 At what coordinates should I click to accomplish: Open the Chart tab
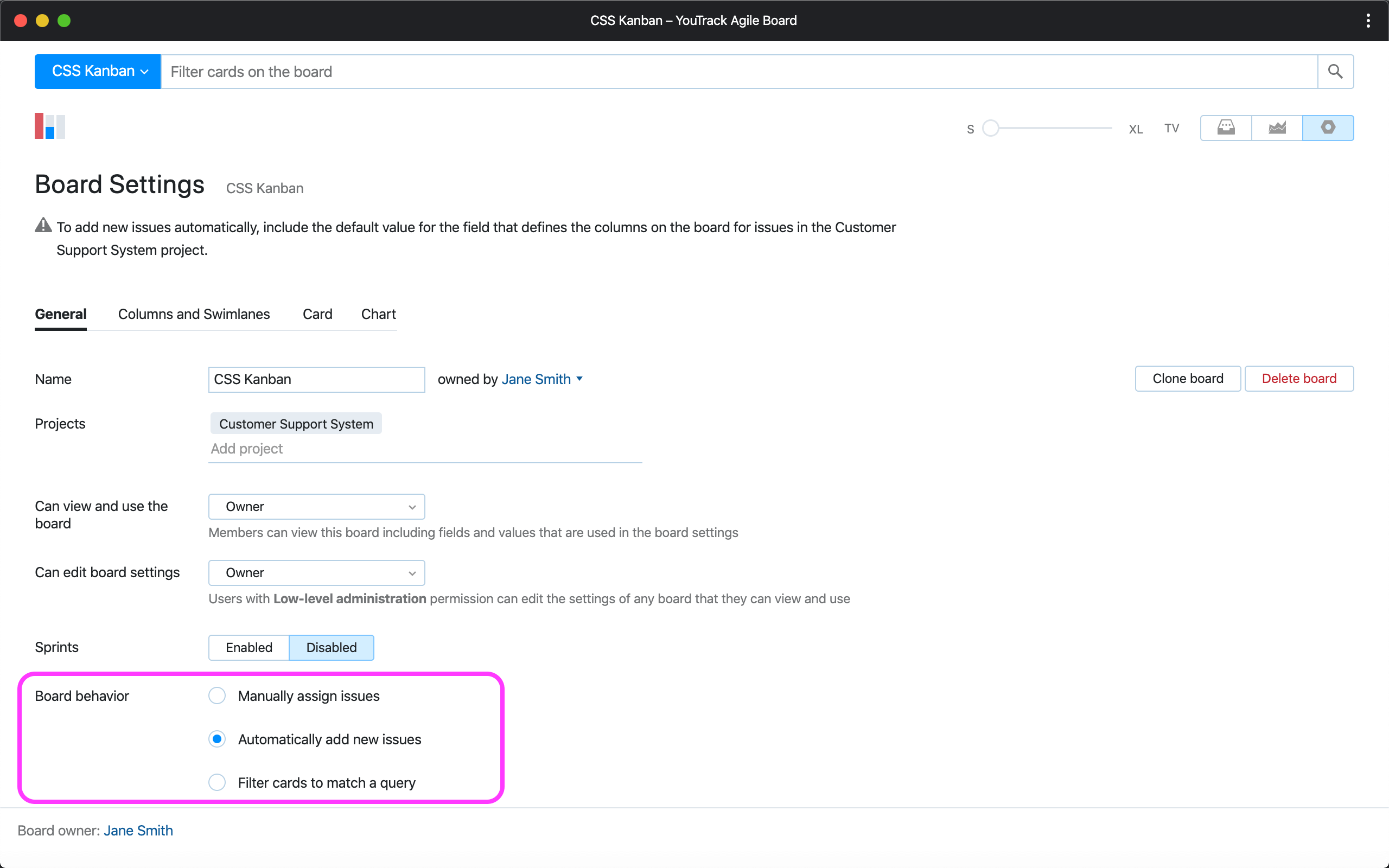coord(378,314)
